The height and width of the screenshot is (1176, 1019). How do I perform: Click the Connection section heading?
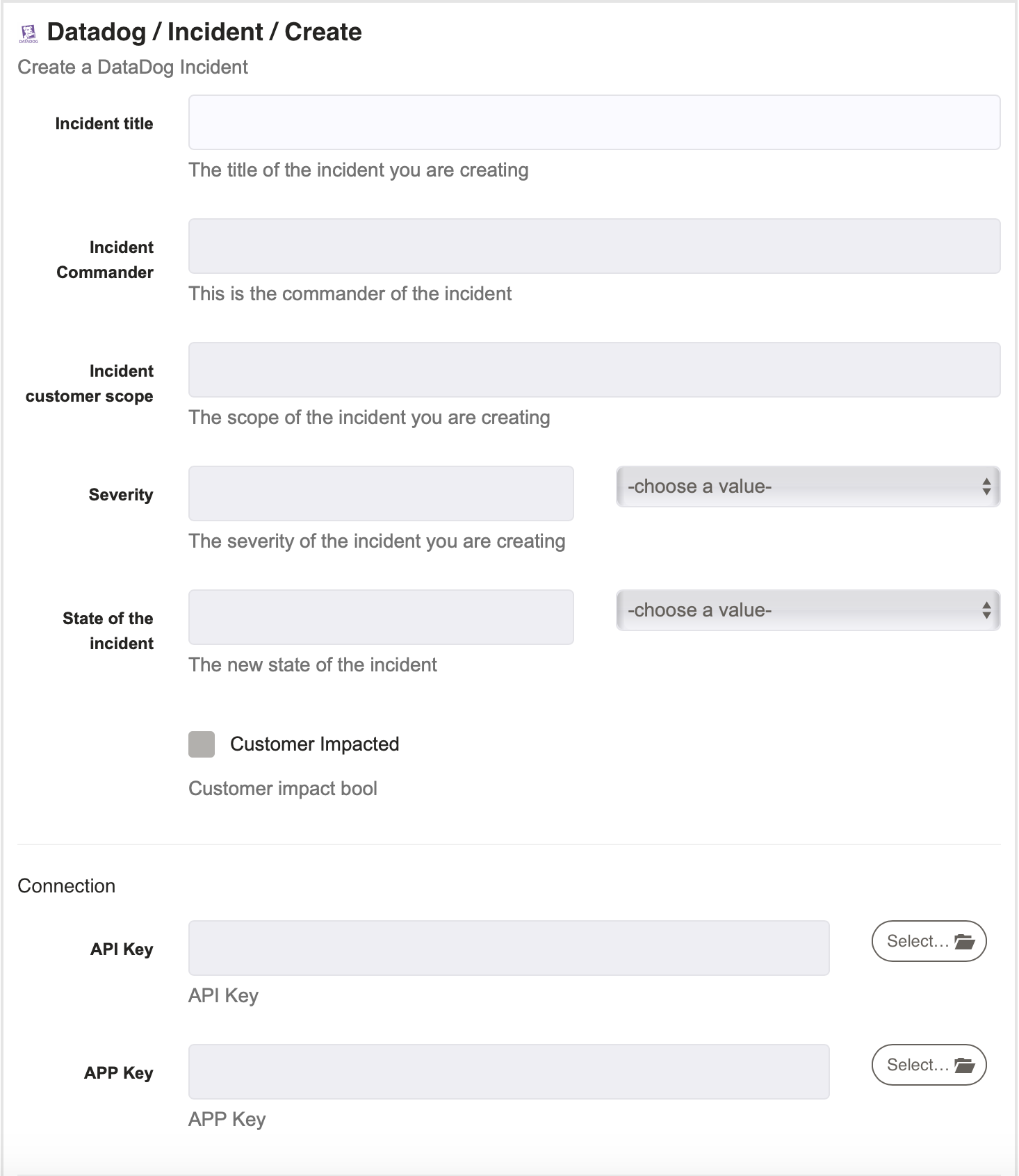[x=67, y=885]
